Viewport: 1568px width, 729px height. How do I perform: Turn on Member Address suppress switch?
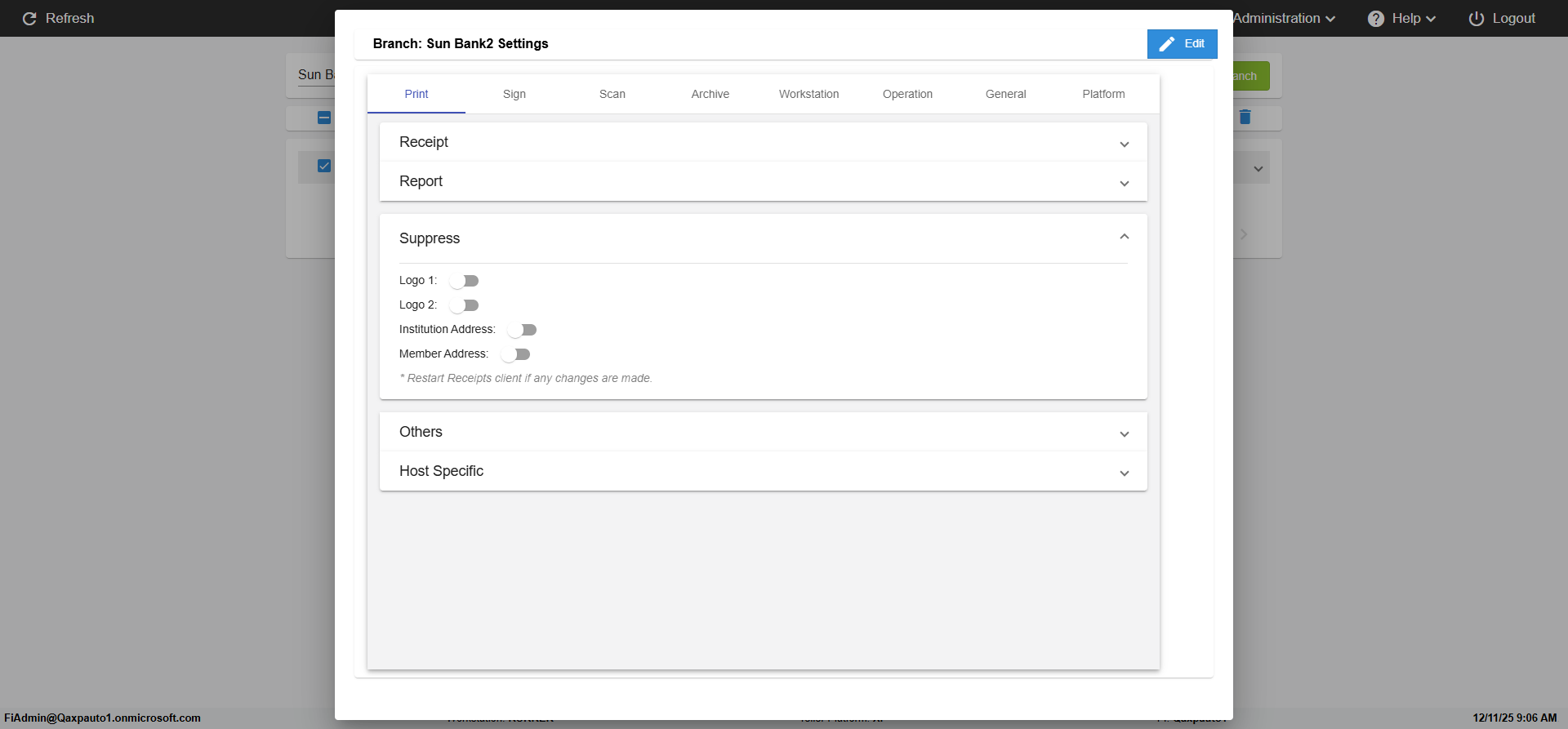515,354
